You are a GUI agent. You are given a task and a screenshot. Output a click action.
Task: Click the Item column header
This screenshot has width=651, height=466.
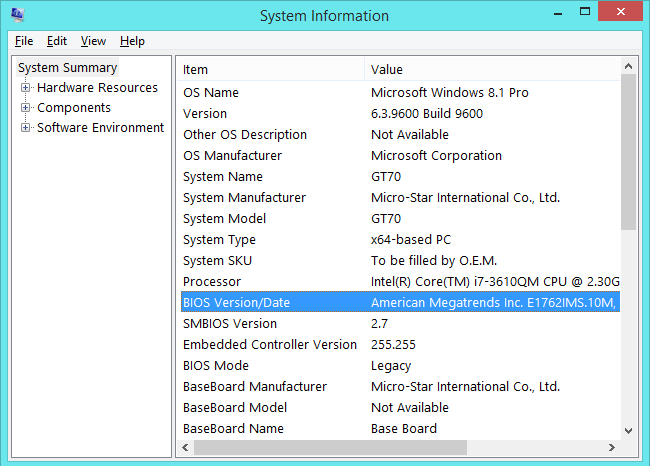[x=272, y=69]
